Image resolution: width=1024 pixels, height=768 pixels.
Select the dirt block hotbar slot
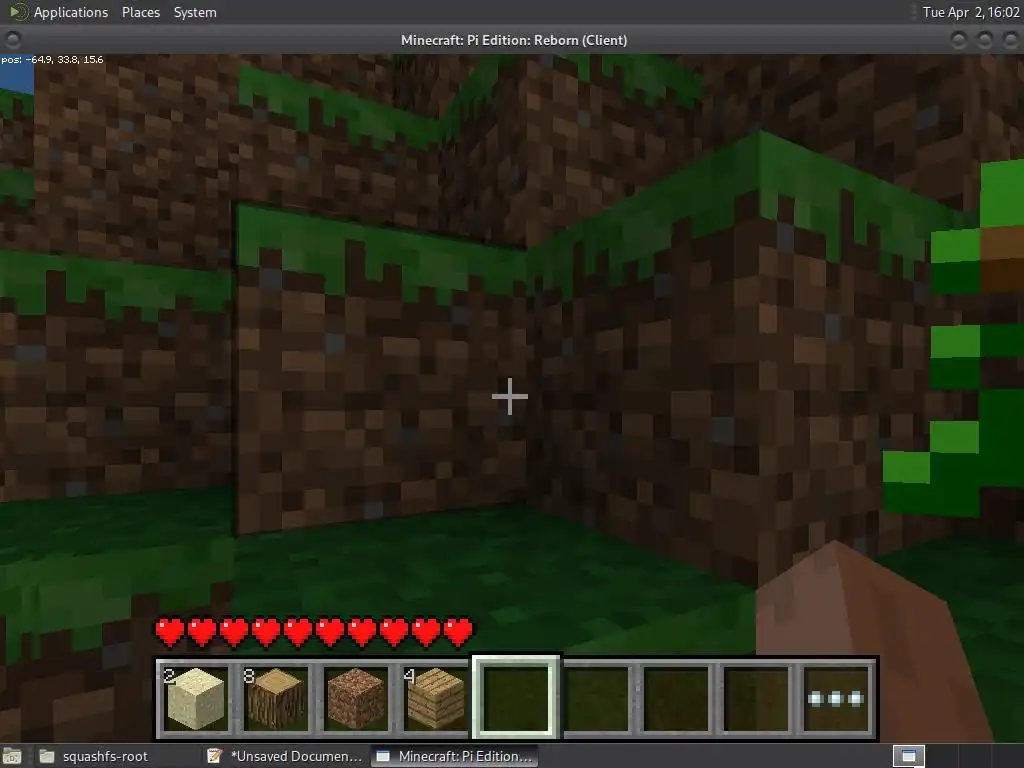coord(355,698)
